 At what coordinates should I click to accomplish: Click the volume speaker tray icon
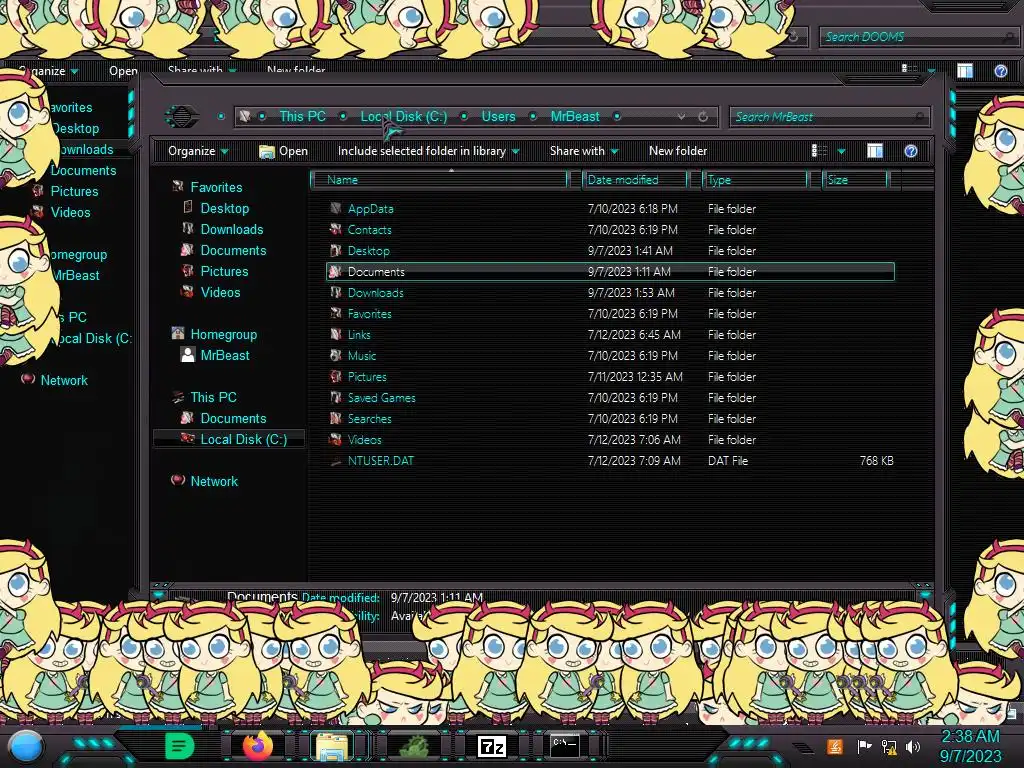click(x=913, y=746)
